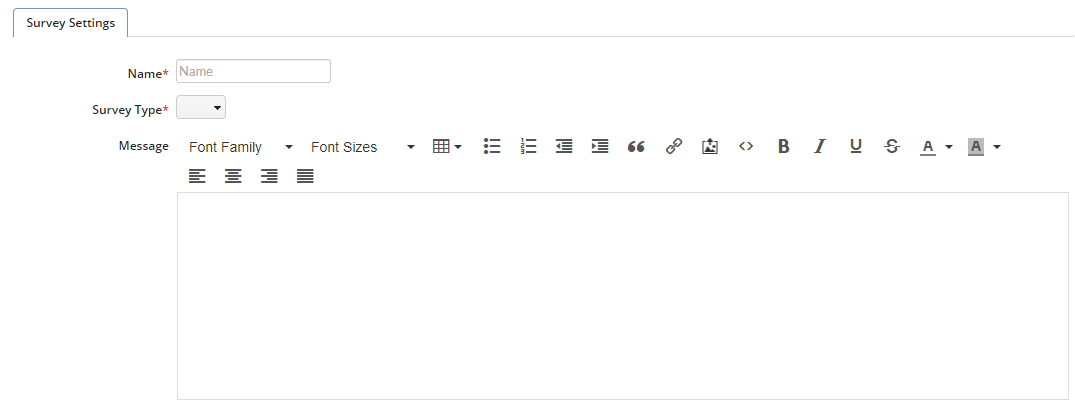Screen dimensions: 1075x407
Task: Open the text color picker arrow
Action: 949,147
